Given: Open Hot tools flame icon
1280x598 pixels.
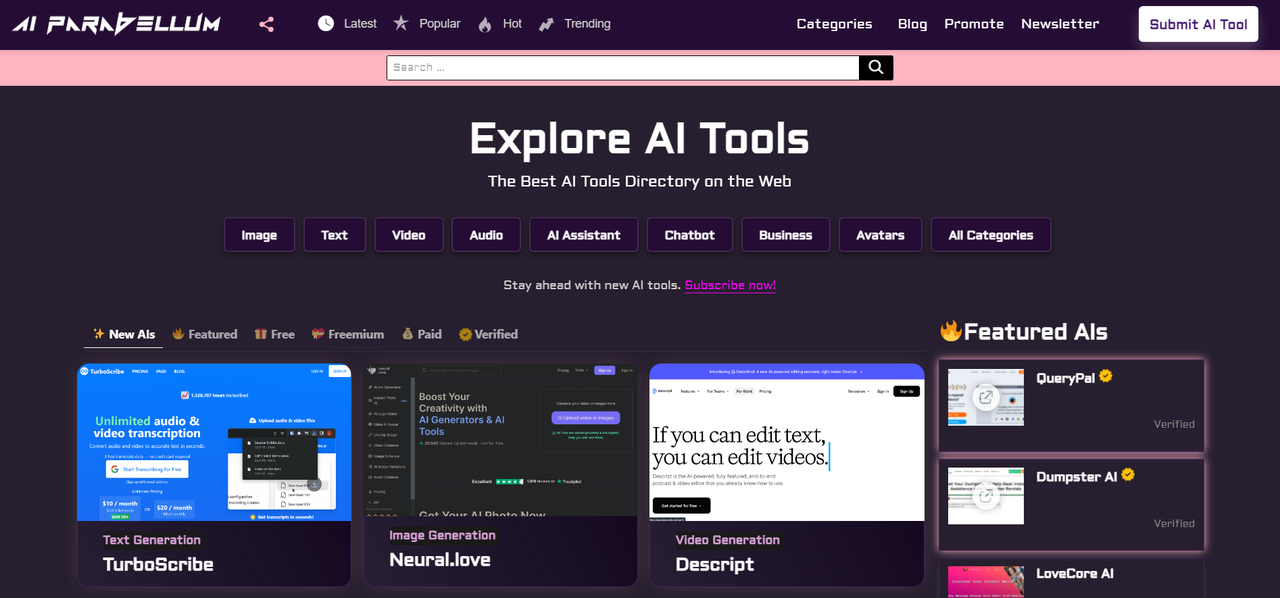Looking at the screenshot, I should (x=485, y=24).
